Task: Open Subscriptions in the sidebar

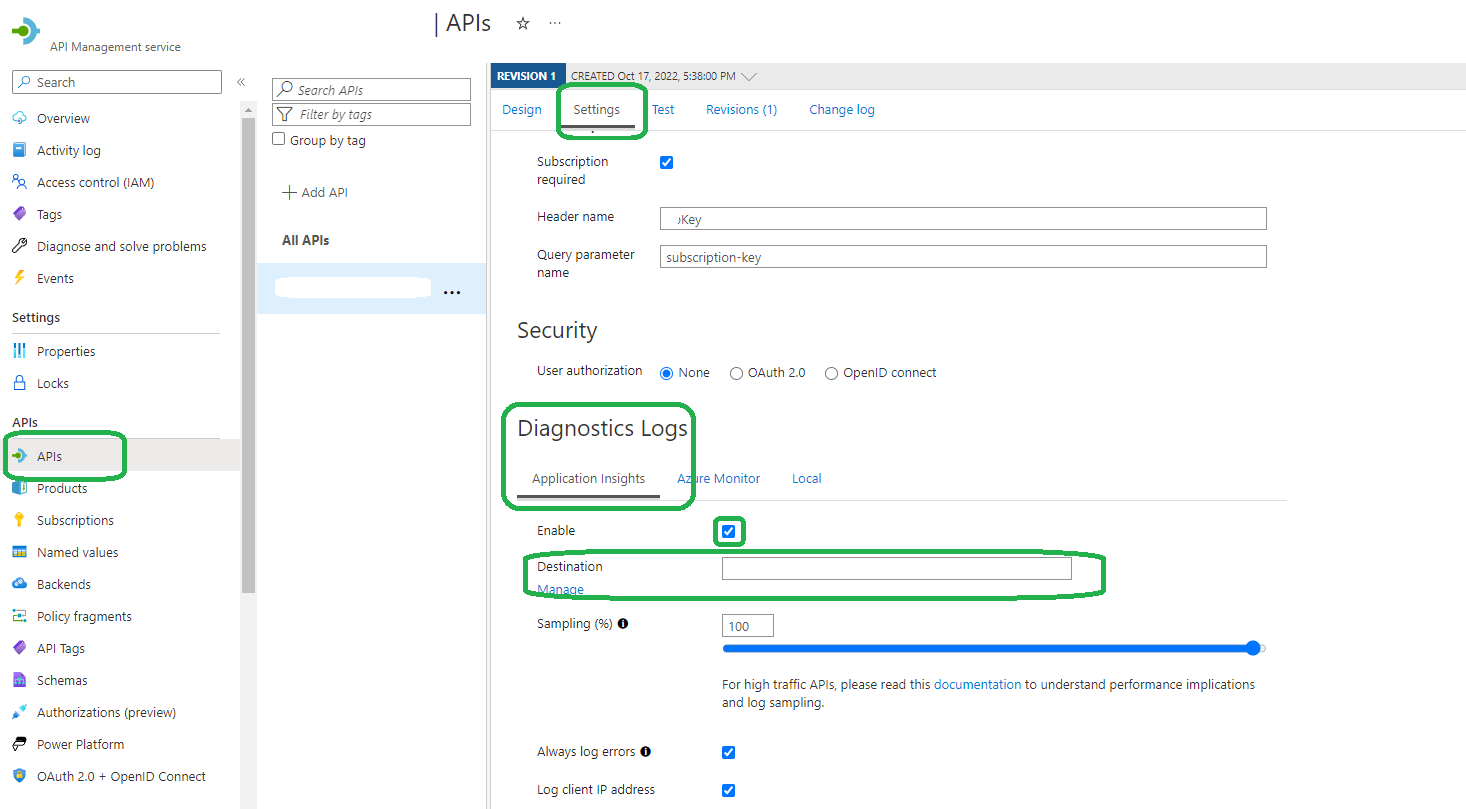Action: (x=75, y=520)
